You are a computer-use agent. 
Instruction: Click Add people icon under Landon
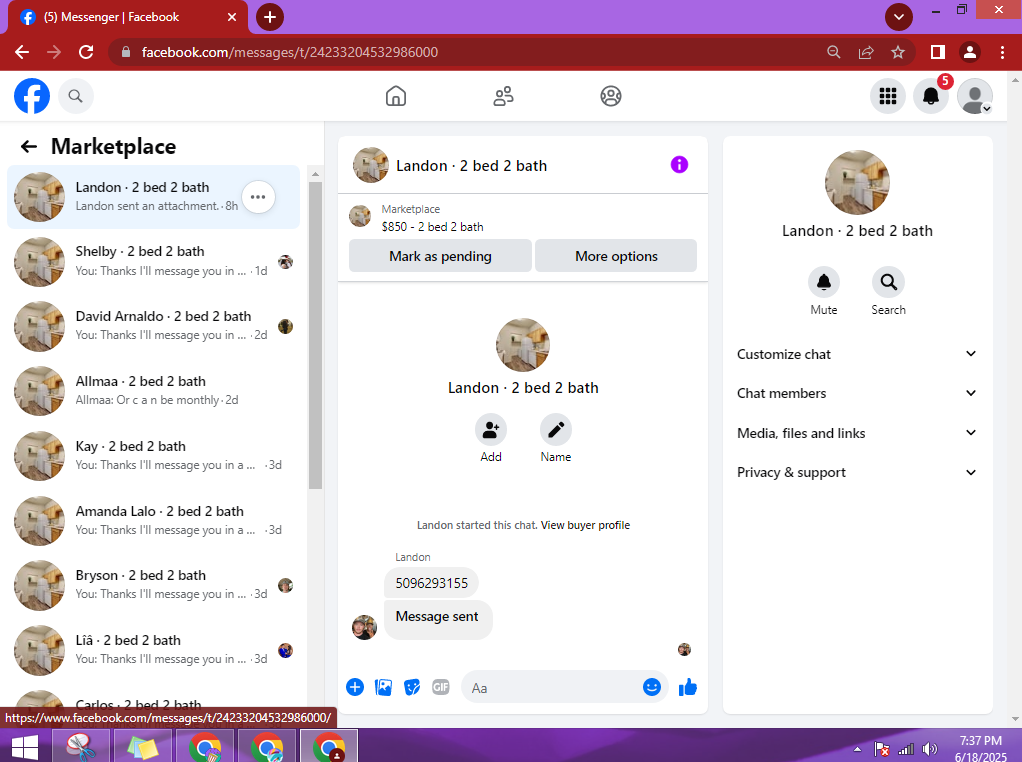[491, 430]
